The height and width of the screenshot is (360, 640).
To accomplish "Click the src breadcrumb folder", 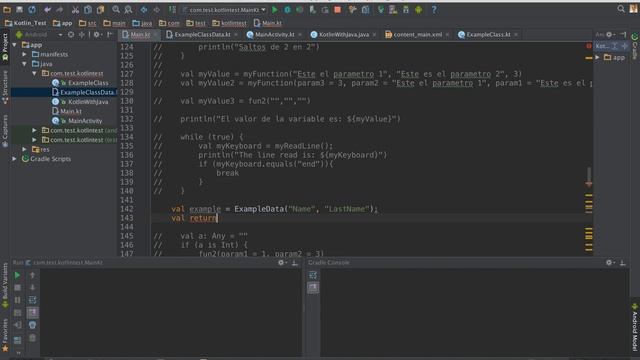I will click(88, 23).
